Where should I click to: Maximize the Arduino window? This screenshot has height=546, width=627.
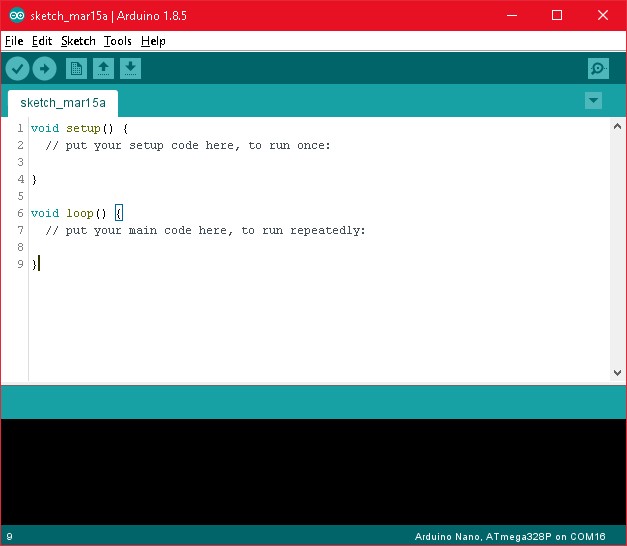pos(557,16)
